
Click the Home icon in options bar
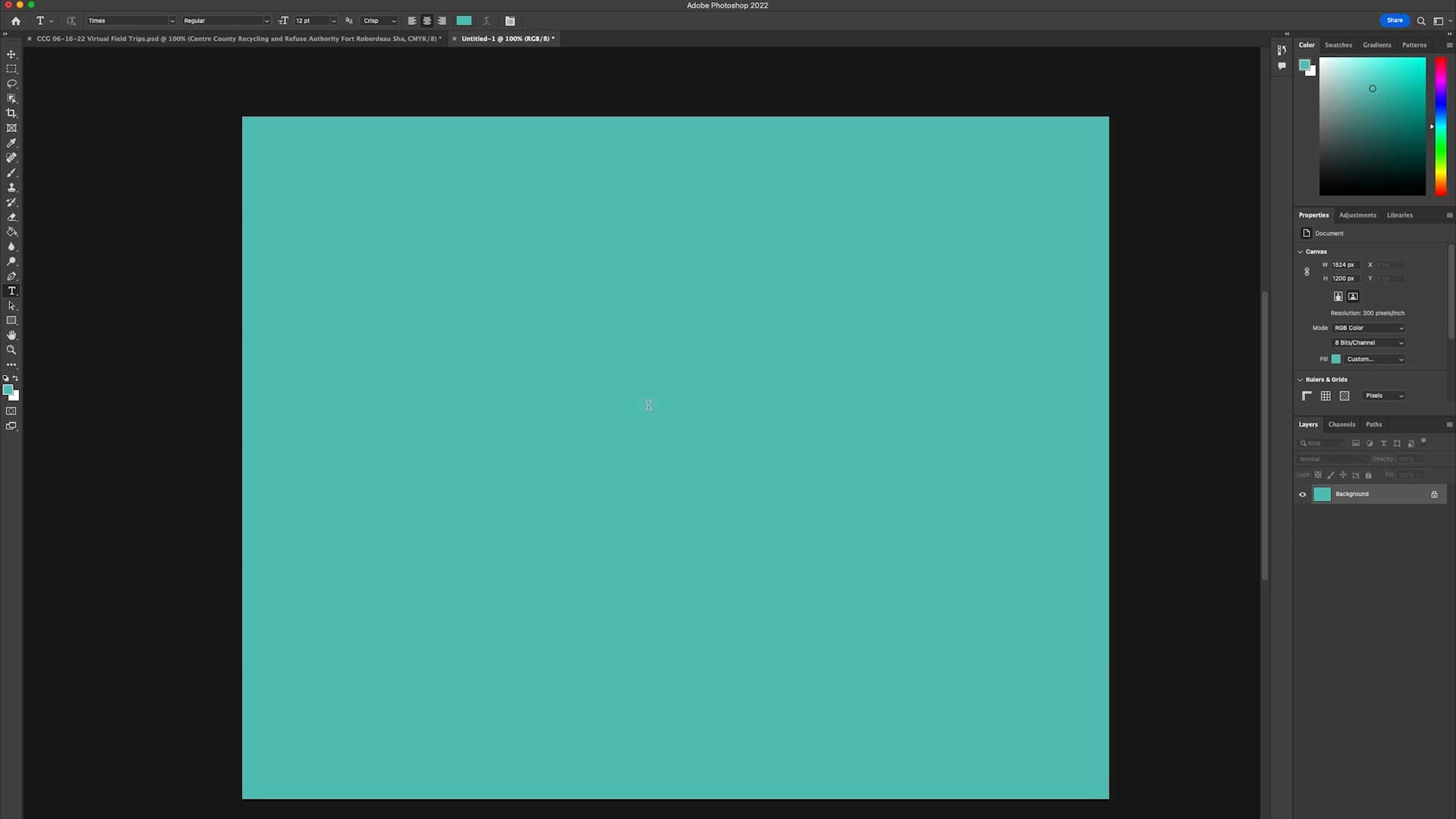(x=16, y=21)
